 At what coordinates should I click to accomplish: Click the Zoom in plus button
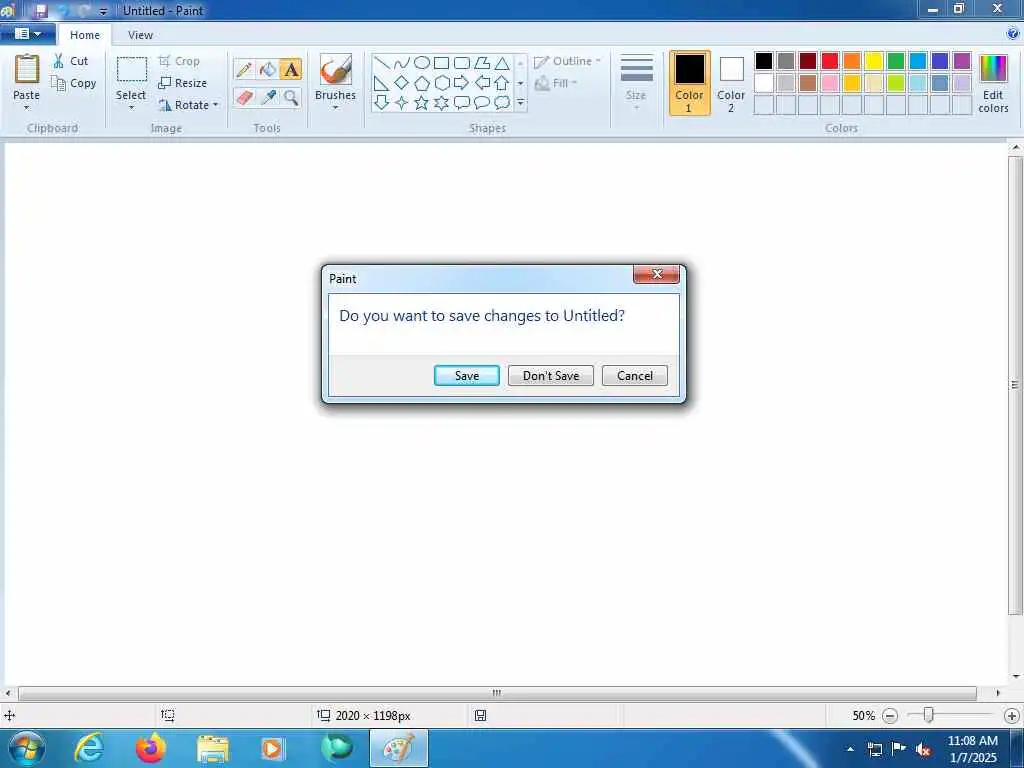1011,716
